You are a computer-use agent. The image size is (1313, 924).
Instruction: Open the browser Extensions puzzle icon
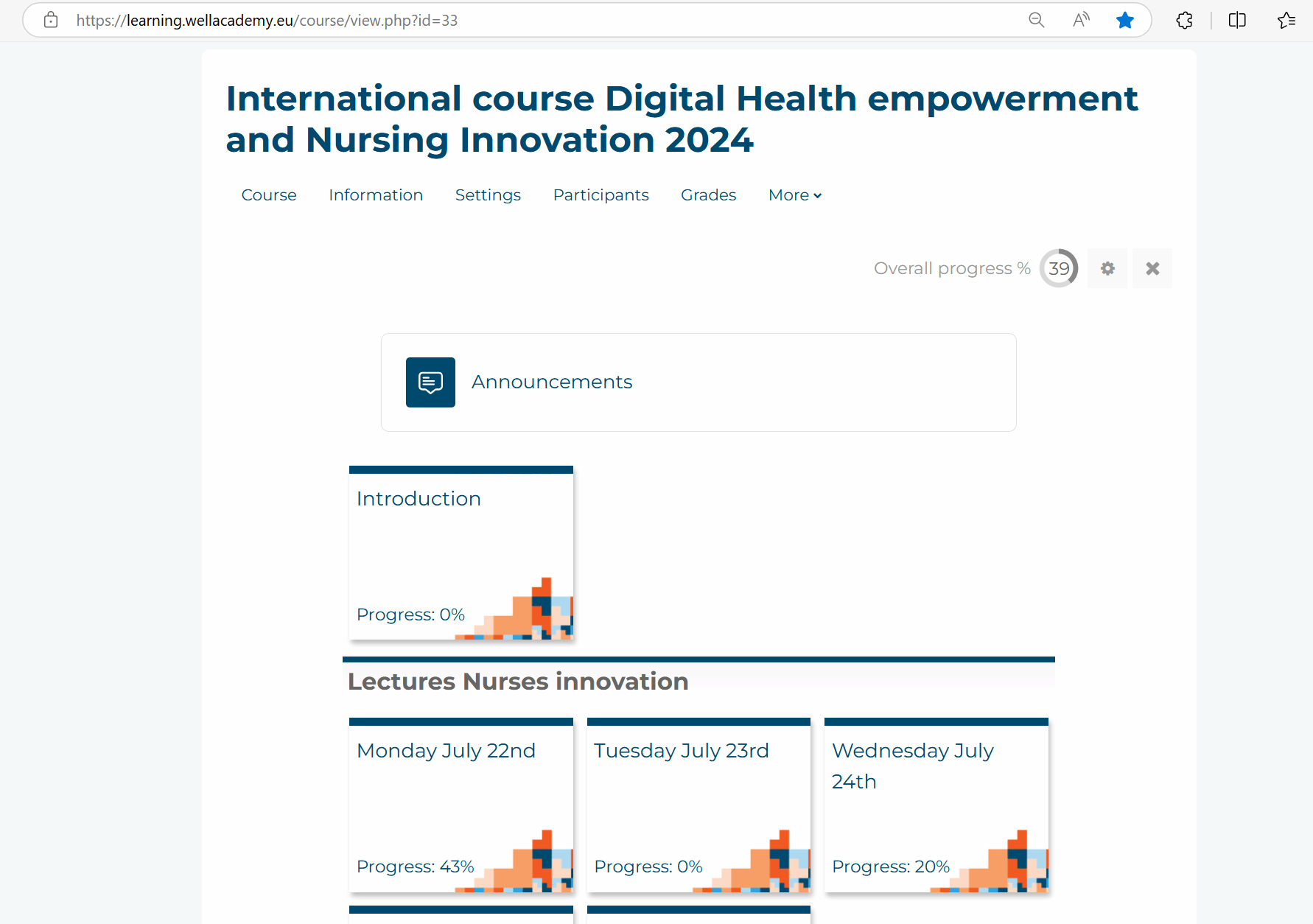click(1184, 20)
